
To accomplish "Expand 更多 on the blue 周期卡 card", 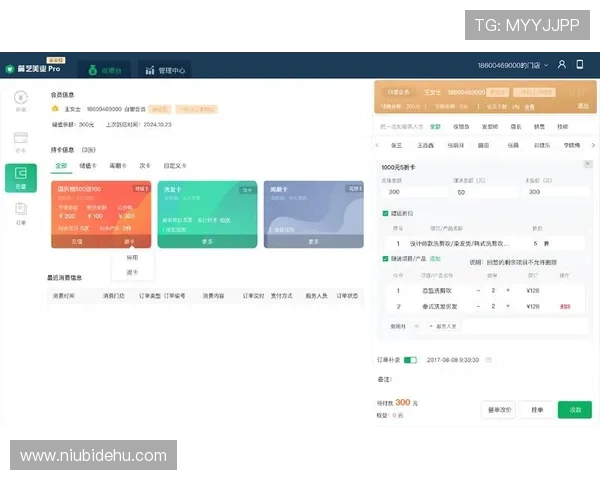I will (x=313, y=242).
